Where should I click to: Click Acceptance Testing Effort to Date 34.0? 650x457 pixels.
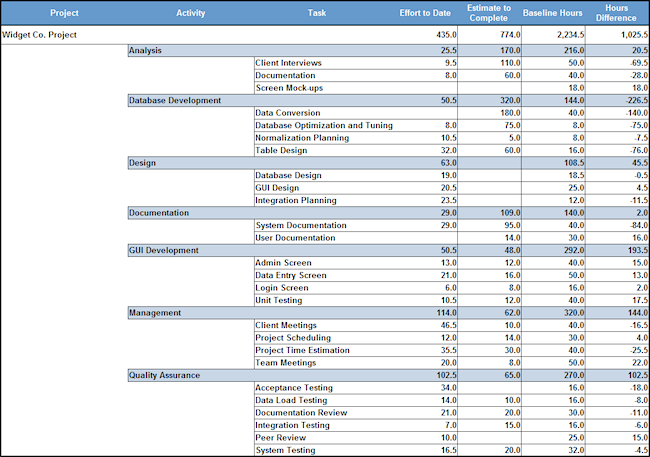tap(449, 388)
